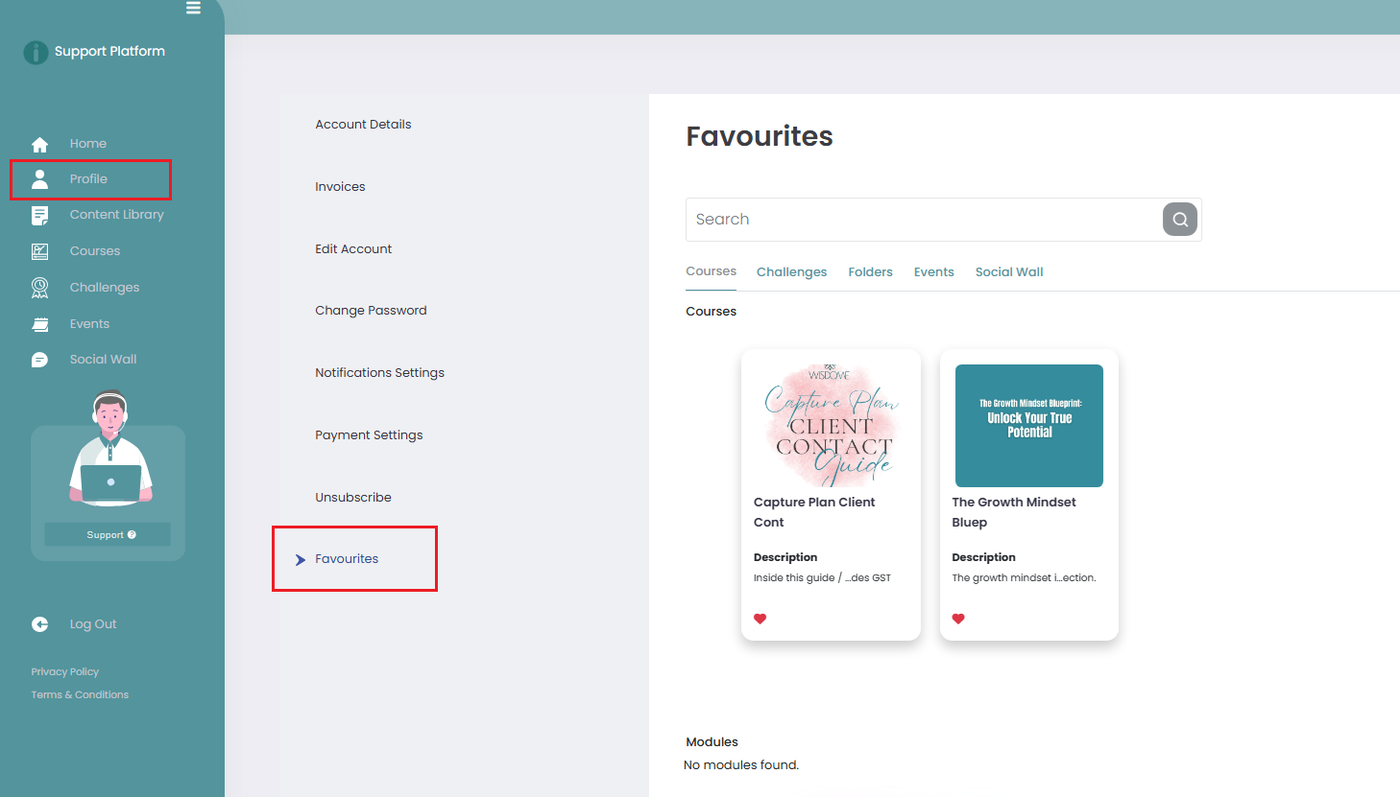Unfavourite The Growth Mindset course heart
This screenshot has height=797, width=1400.
coord(958,619)
